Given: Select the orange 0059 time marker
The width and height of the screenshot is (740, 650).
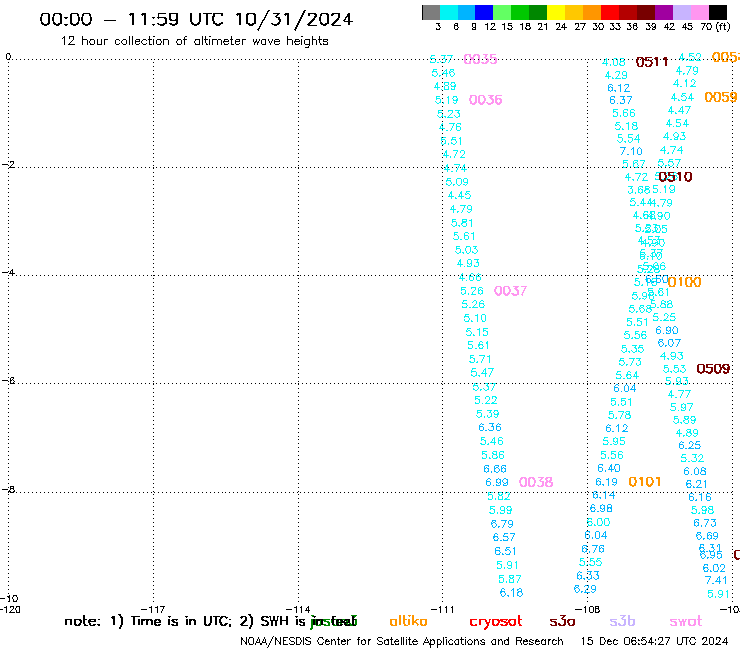Looking at the screenshot, I should [721, 97].
